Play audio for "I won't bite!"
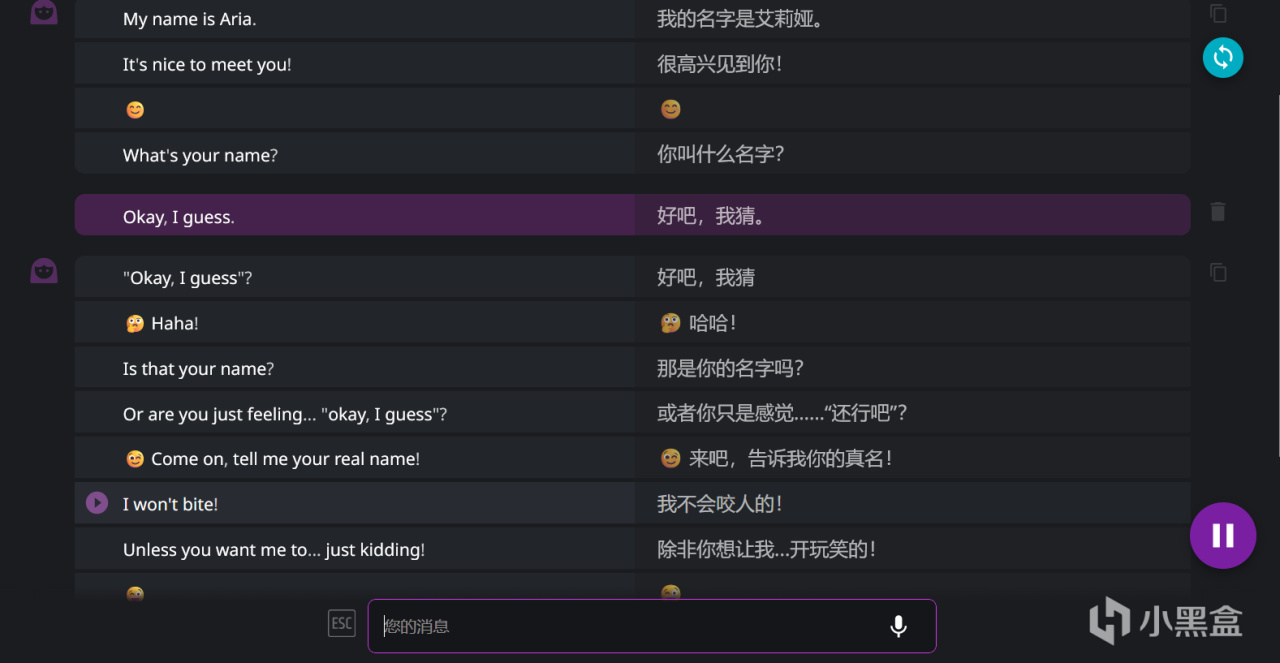 [97, 503]
